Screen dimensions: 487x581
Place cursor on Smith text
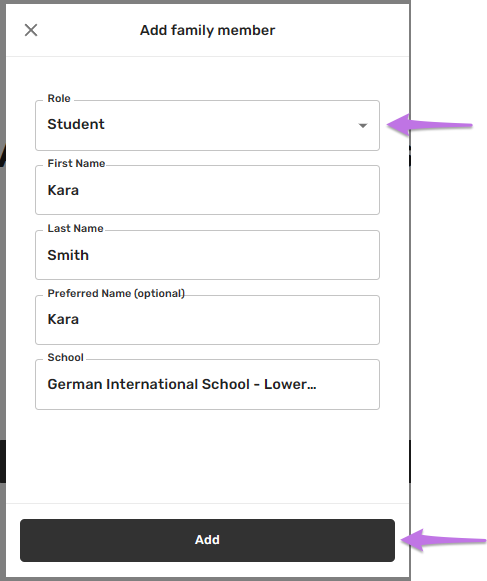click(x=68, y=255)
